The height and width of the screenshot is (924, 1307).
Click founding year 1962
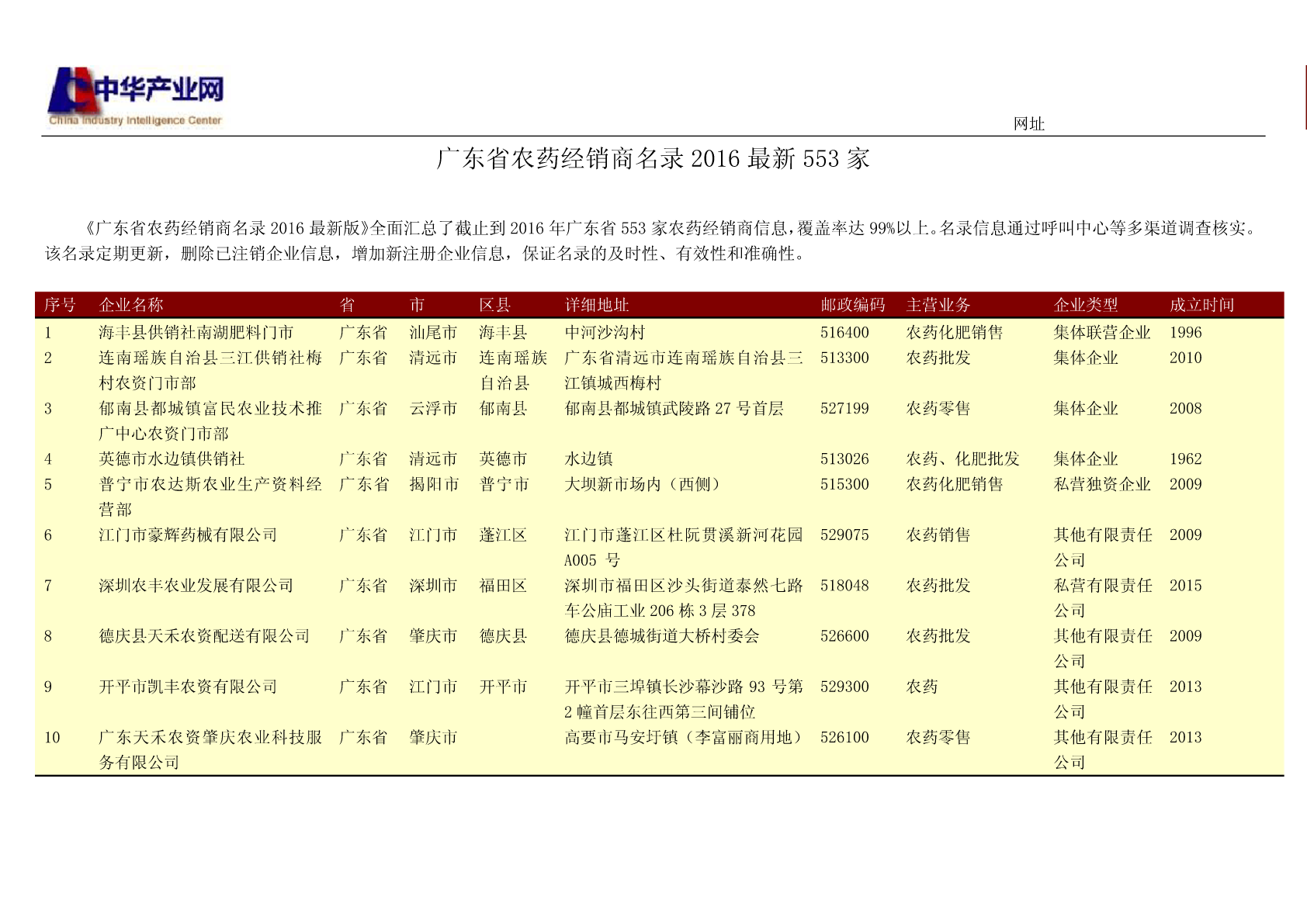tap(1185, 459)
